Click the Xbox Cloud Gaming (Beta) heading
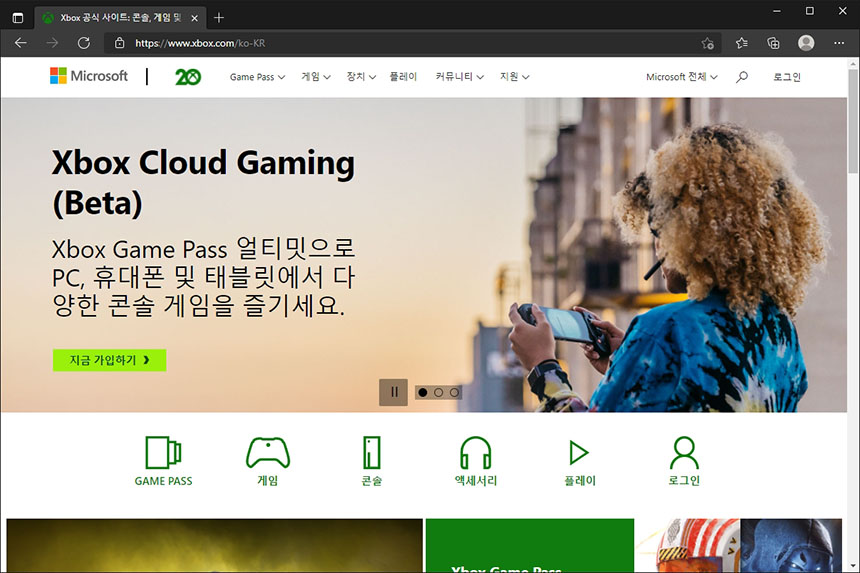 pyautogui.click(x=203, y=183)
